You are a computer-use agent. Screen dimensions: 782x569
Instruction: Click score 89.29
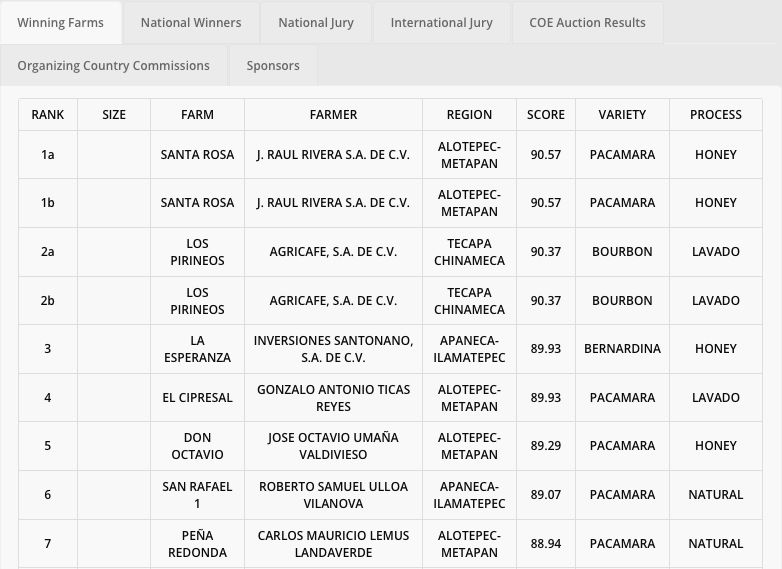(546, 446)
